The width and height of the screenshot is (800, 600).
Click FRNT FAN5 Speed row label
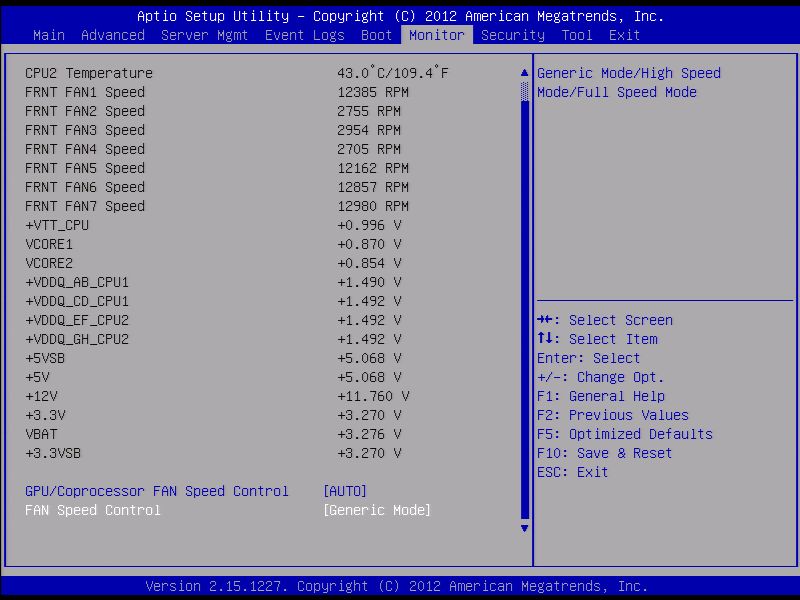85,168
